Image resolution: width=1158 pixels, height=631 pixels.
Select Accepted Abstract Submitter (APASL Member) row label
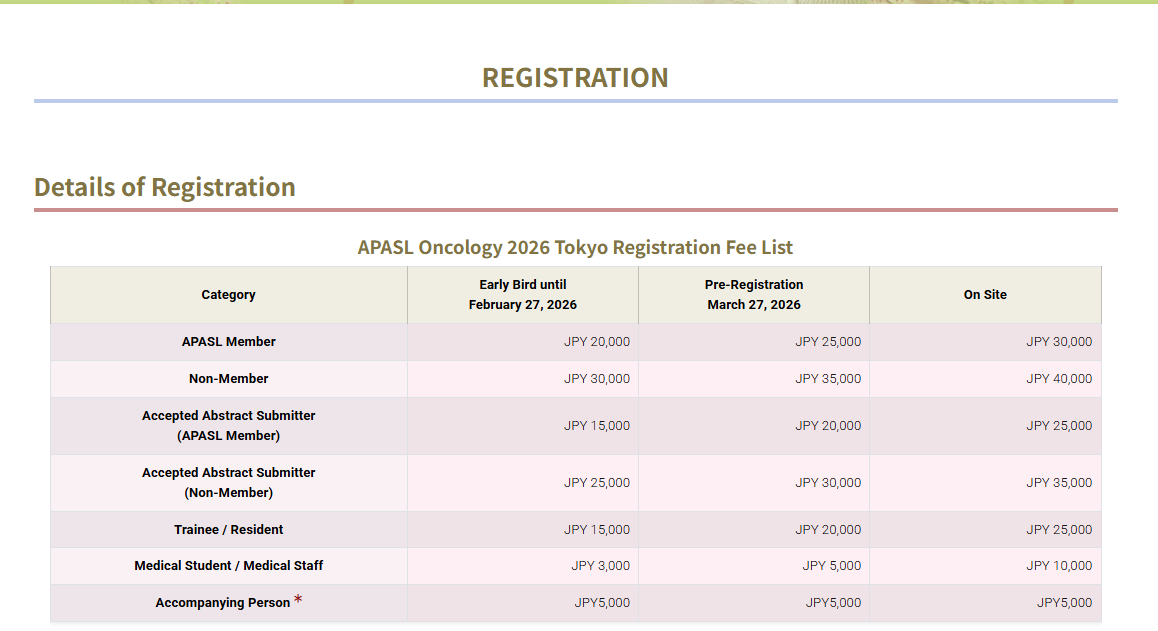click(228, 426)
